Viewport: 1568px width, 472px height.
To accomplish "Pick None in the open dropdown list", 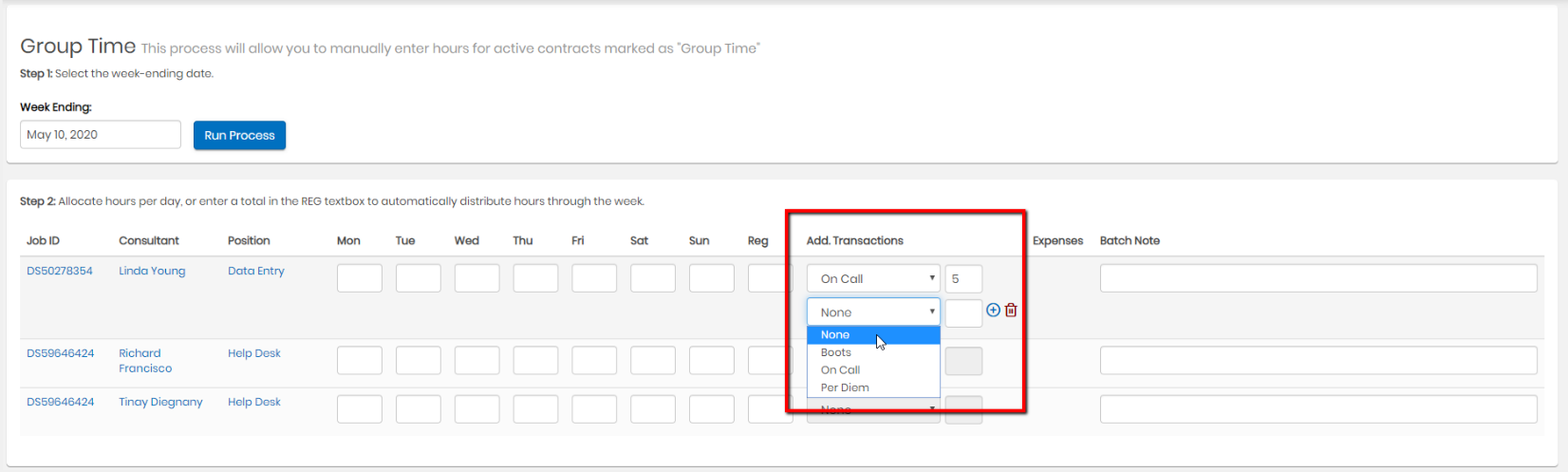I will [x=835, y=334].
